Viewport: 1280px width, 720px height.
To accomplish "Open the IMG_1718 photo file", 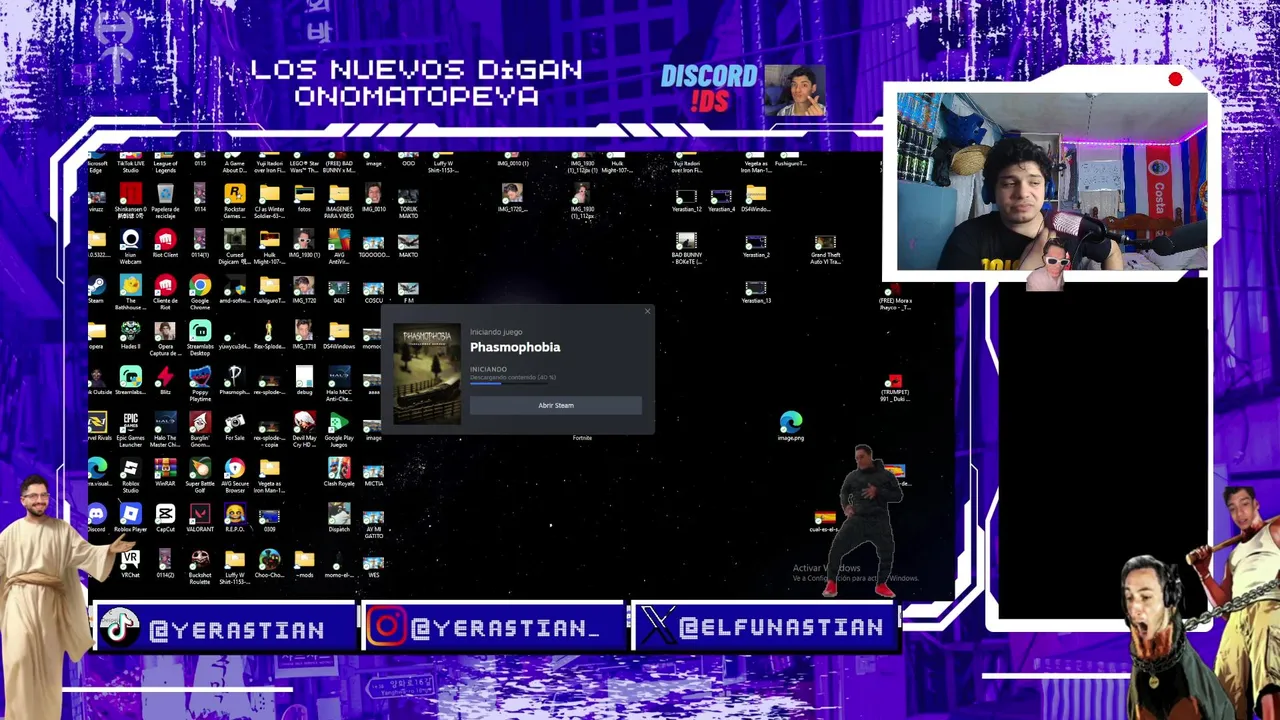I will coord(304,331).
